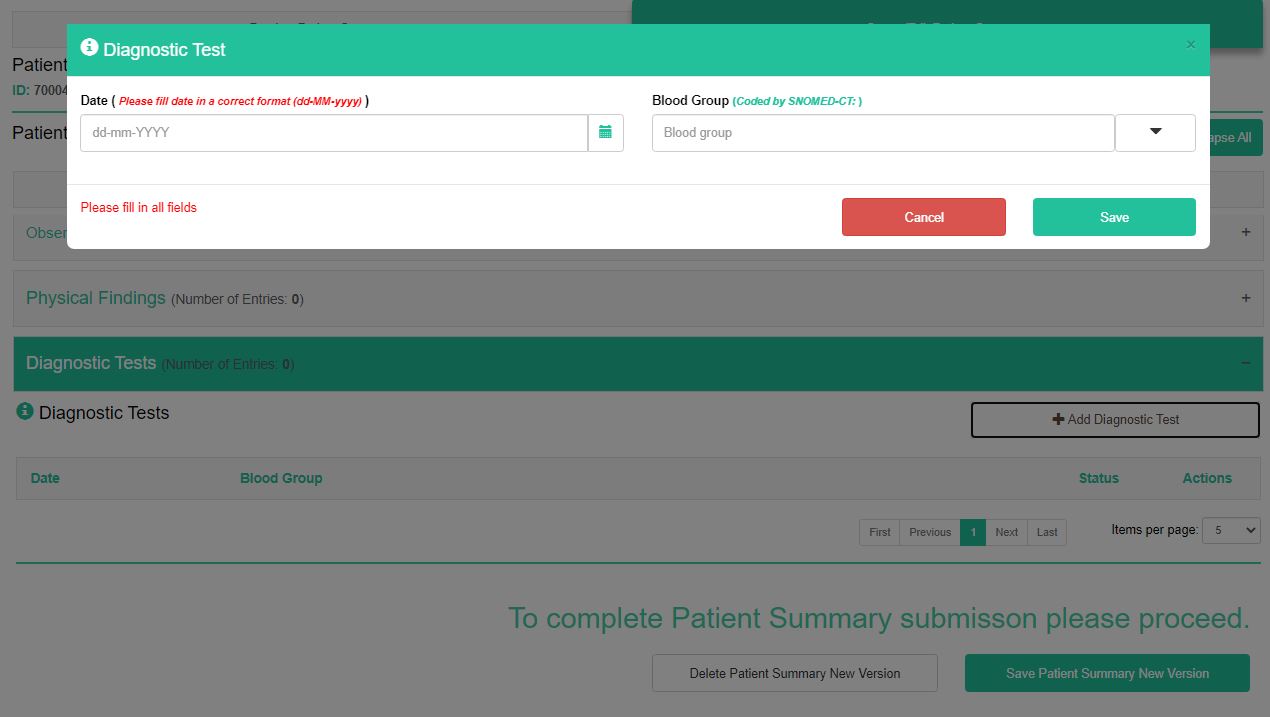1270x717 pixels.
Task: Open the Items per page dropdown
Action: tap(1230, 530)
